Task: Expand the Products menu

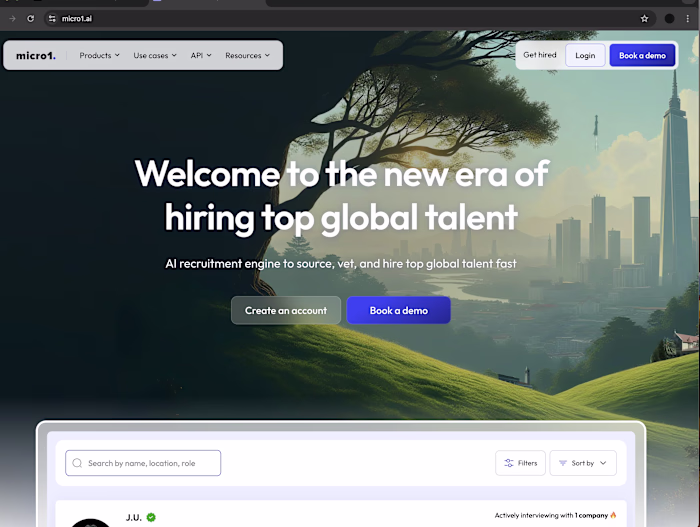Action: [99, 55]
